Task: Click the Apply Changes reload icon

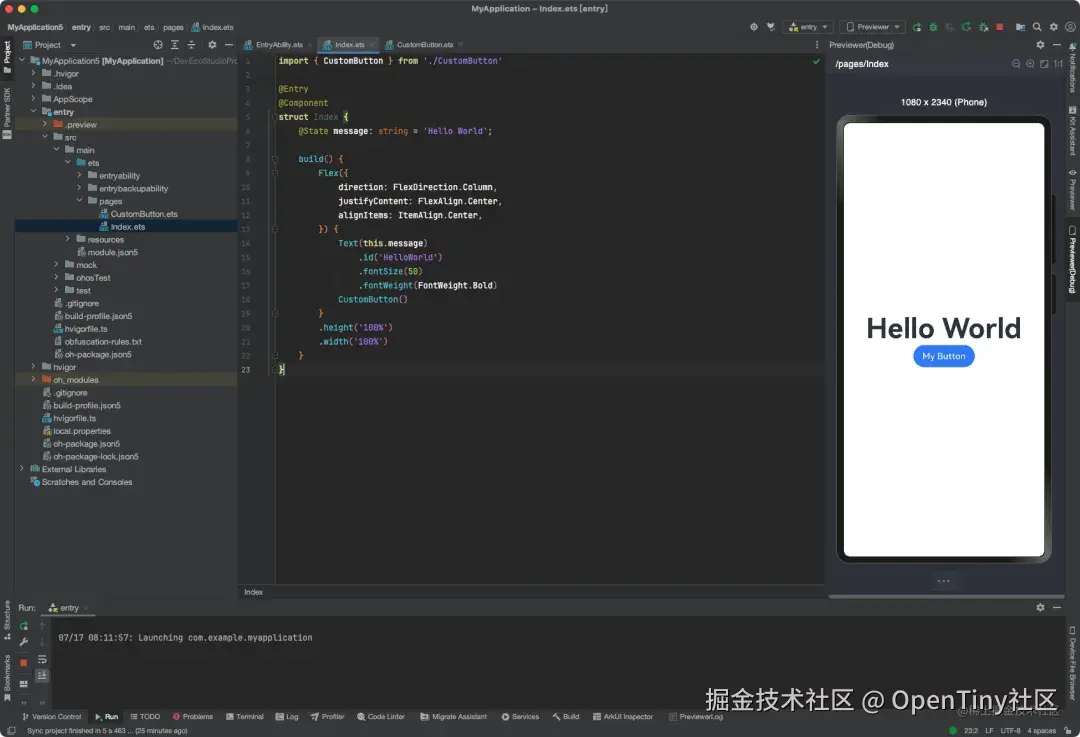Action: tap(966, 27)
